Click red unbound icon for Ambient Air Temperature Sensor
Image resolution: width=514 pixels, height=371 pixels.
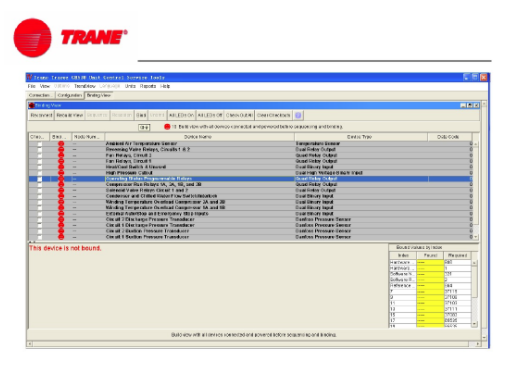[61, 144]
